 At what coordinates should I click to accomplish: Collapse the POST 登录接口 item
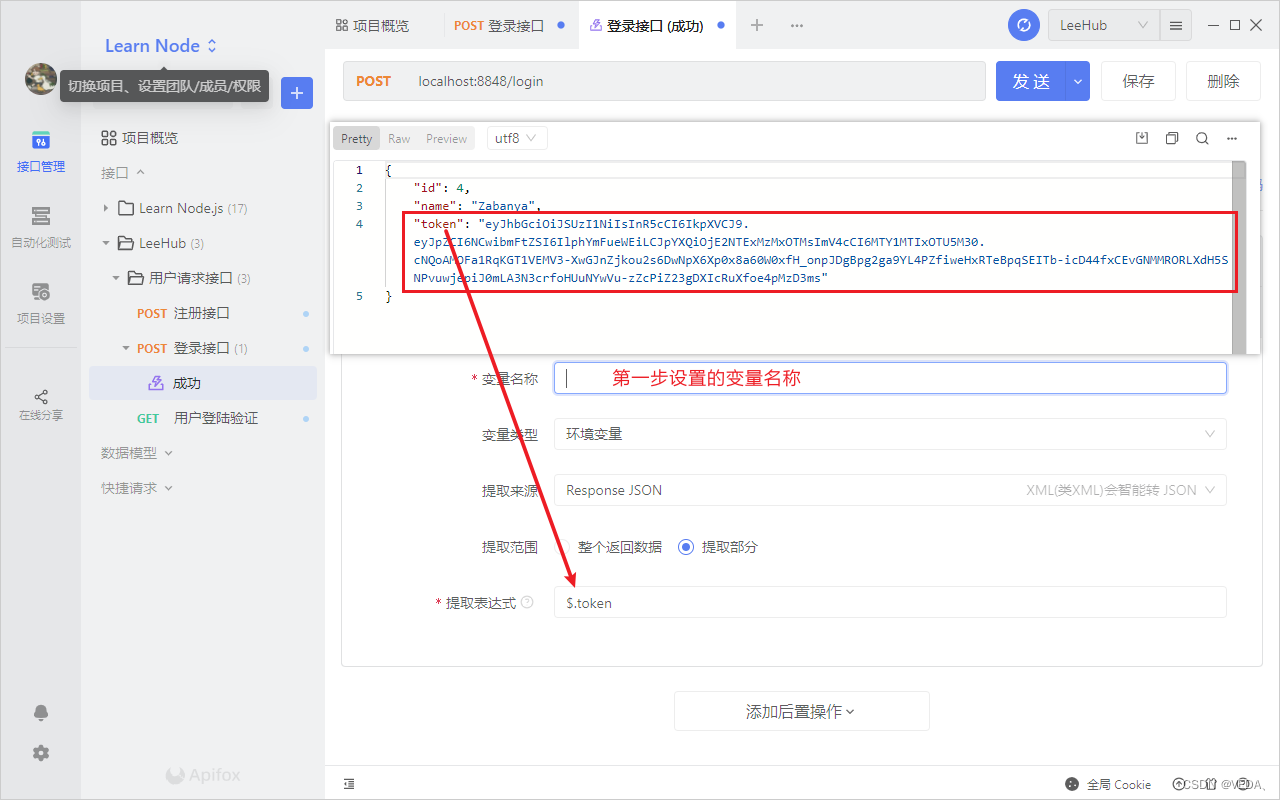click(x=125, y=348)
